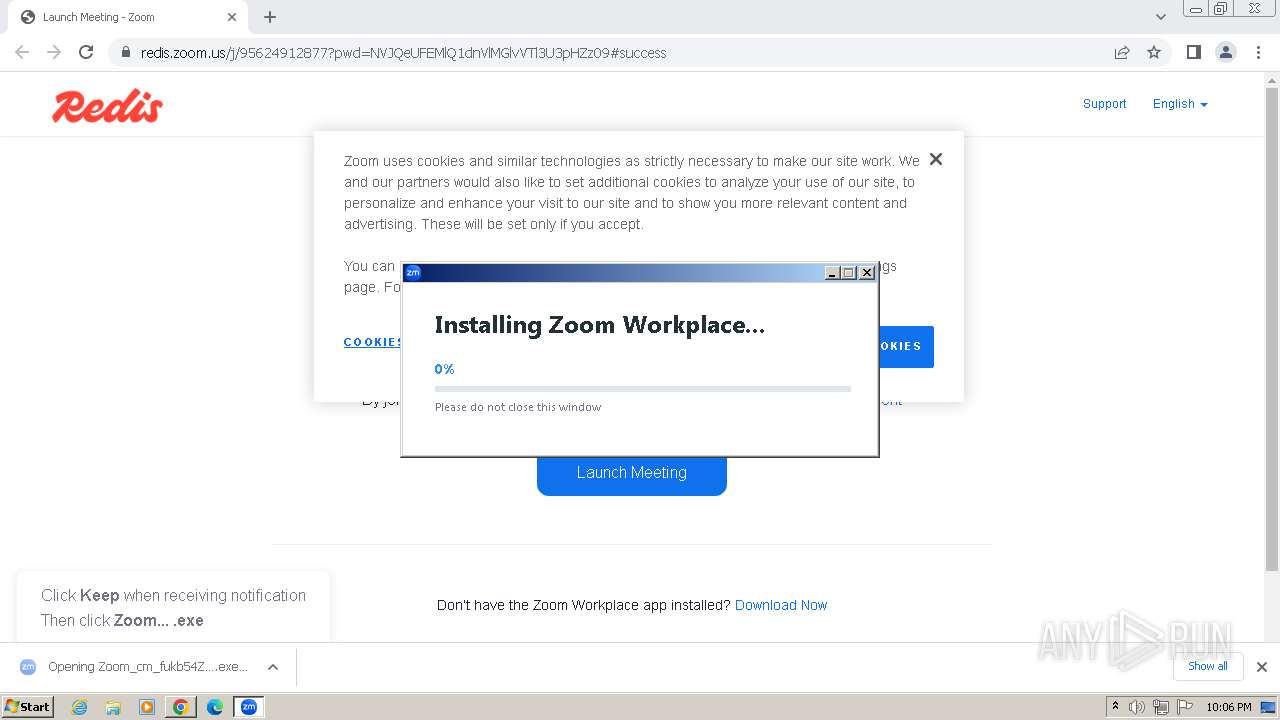
Task: Open a new browser tab
Action: (x=270, y=17)
